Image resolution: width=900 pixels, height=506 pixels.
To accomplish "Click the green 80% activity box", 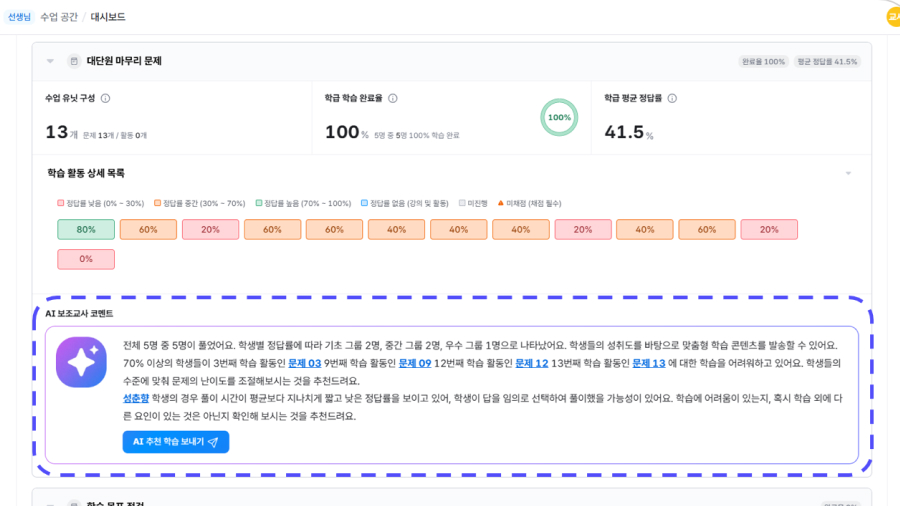I will (x=86, y=230).
